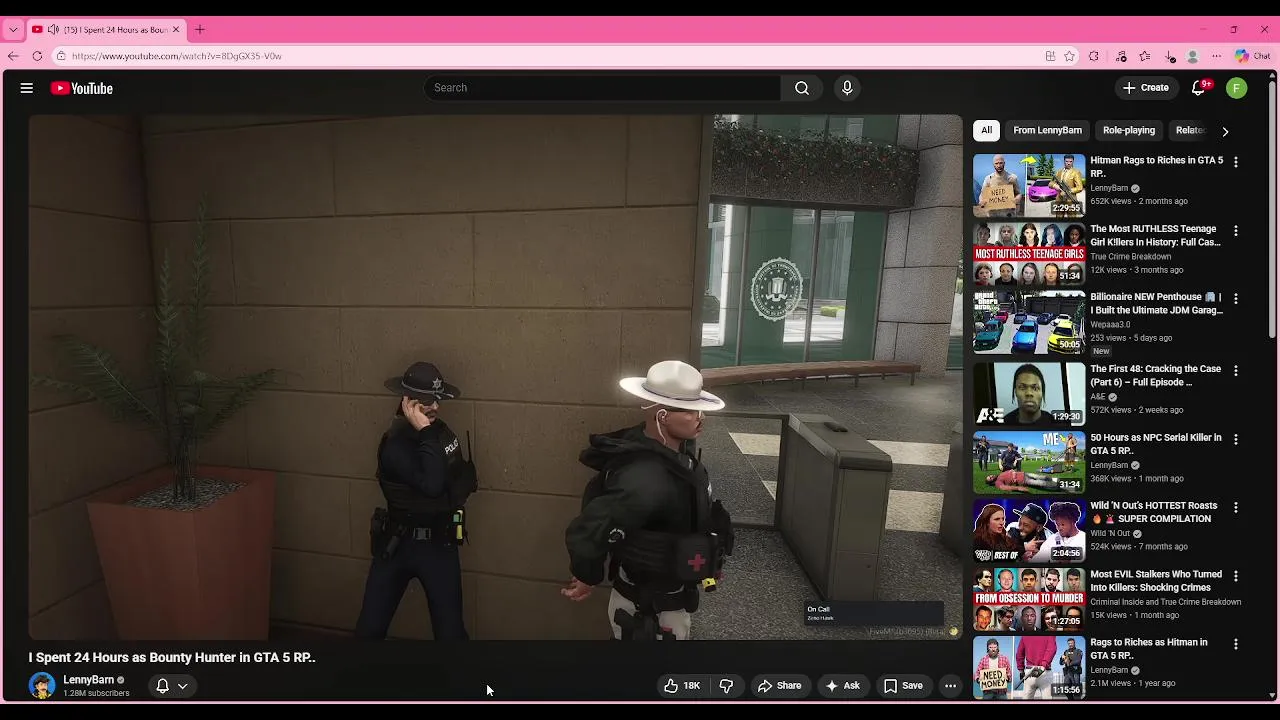Switch to the YouTube browser tab
Screen dimensions: 1280x720
pyautogui.click(x=107, y=30)
